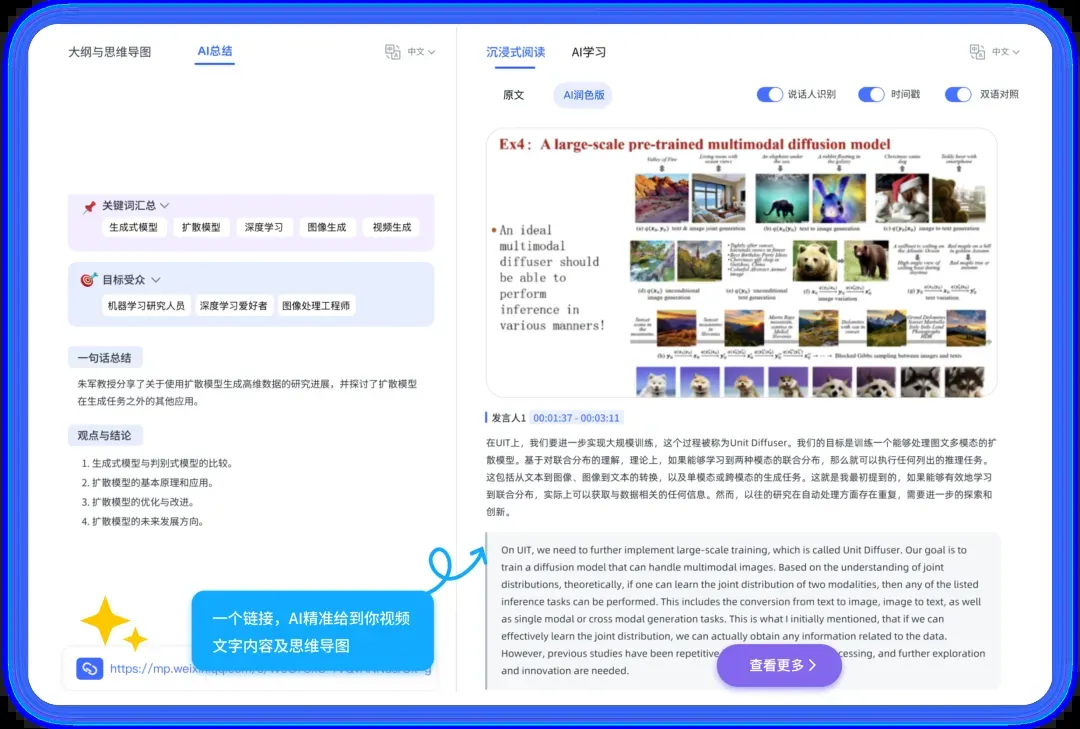Select the 扩散模型 keyword tag
This screenshot has height=729, width=1080.
201,227
